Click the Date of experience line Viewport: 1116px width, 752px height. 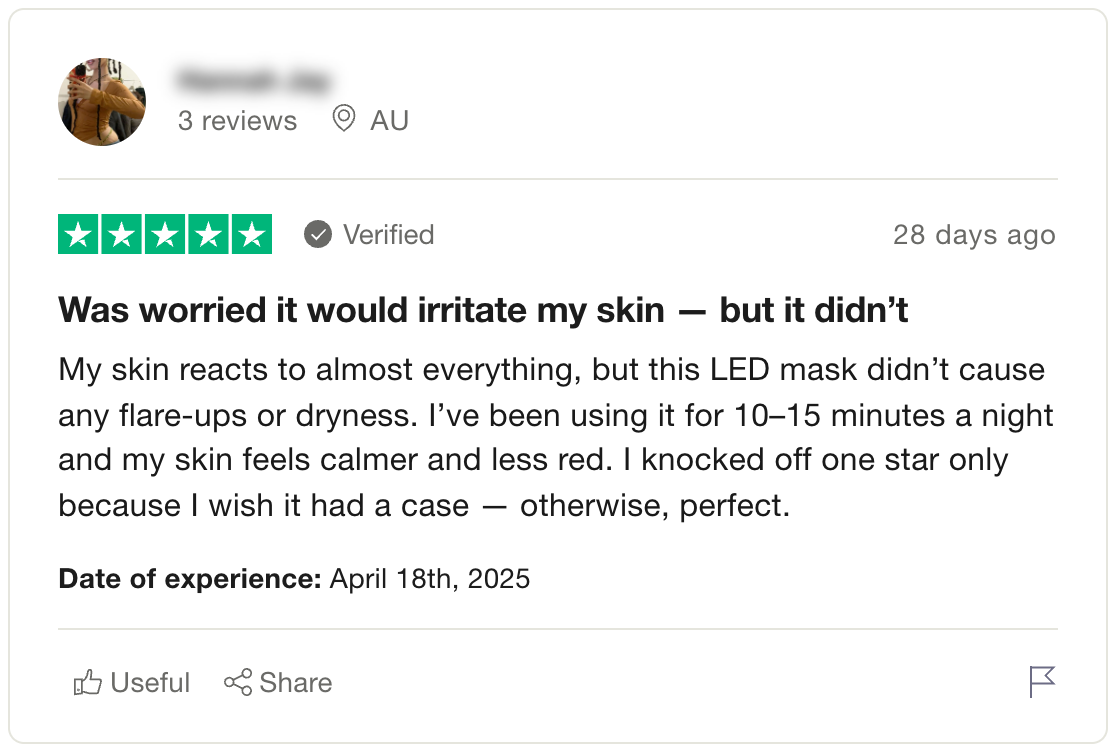pyautogui.click(x=294, y=578)
